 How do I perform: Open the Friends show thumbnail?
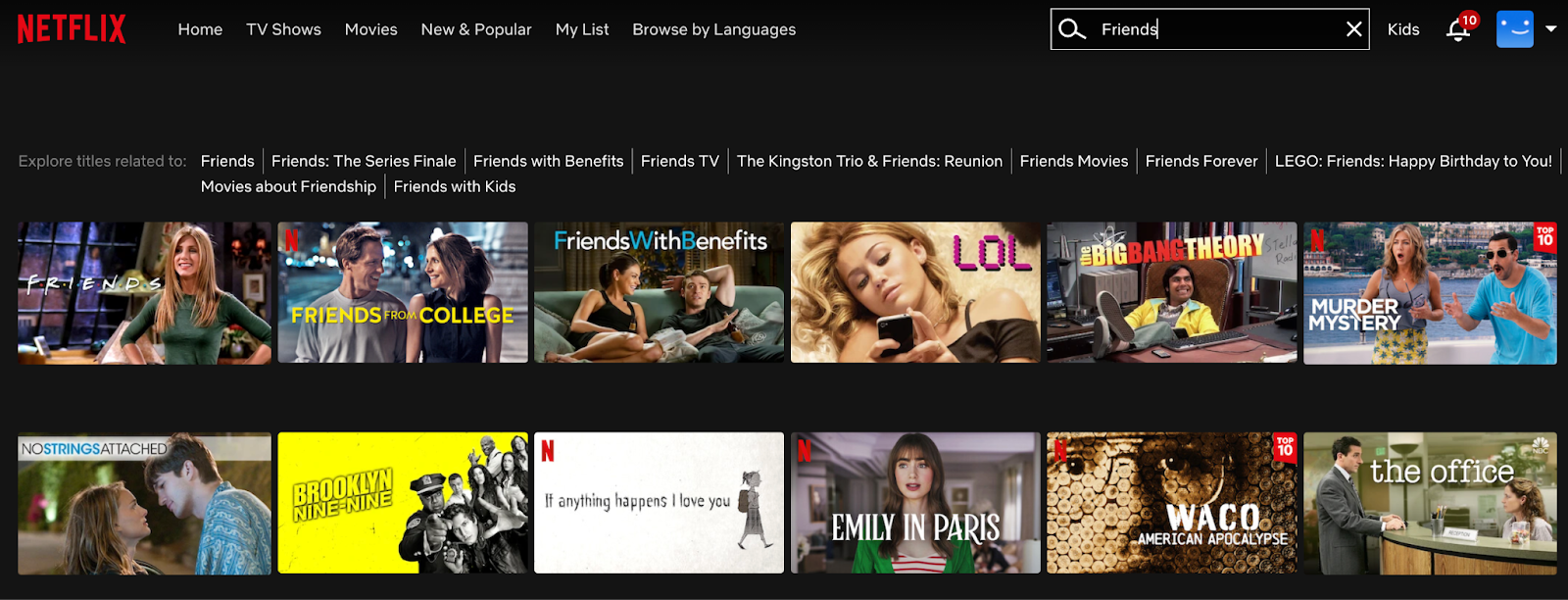click(144, 293)
